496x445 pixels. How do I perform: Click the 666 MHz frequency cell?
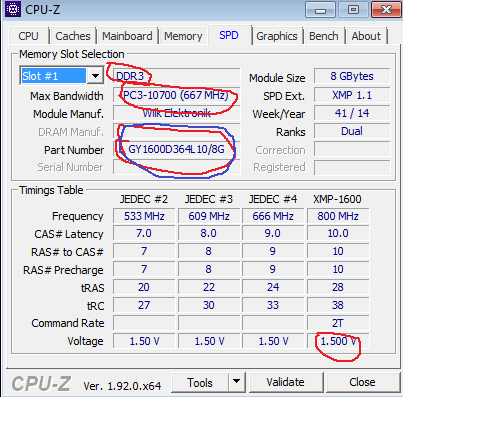point(273,216)
